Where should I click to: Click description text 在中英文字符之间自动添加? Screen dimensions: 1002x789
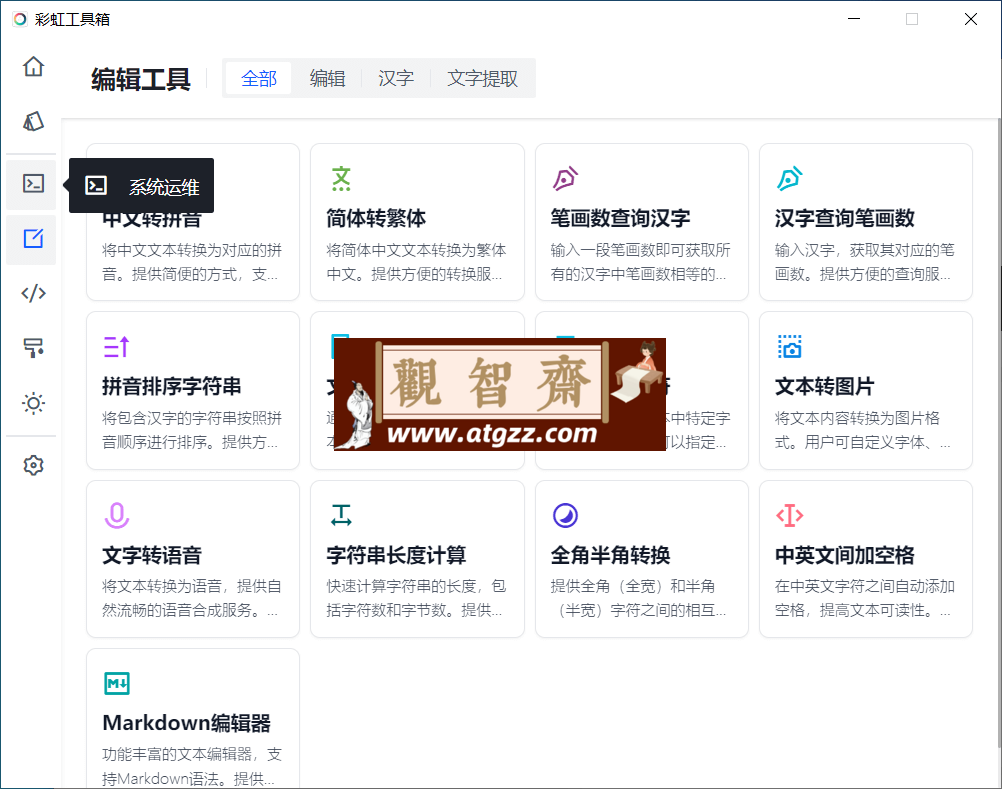(865, 586)
